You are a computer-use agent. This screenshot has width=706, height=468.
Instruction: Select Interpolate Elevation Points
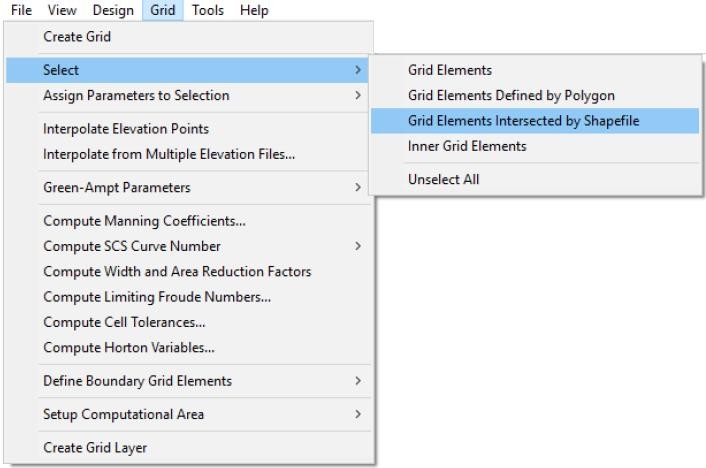click(x=126, y=129)
